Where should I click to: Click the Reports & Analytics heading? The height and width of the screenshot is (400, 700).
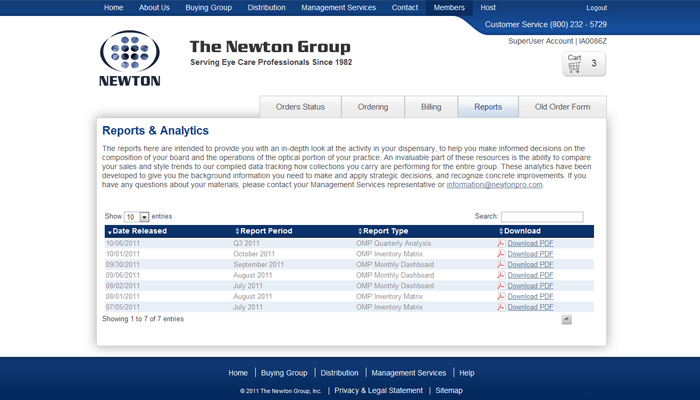pyautogui.click(x=155, y=131)
